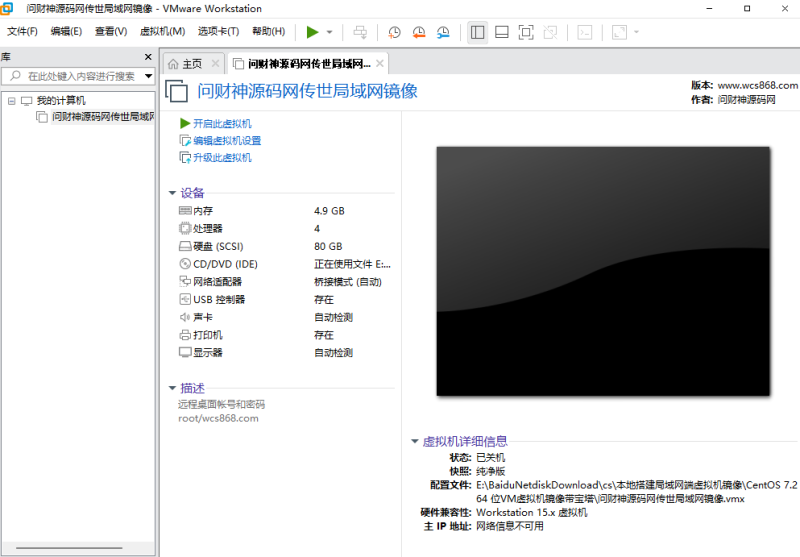Toggle the thumbnail bar view icon
The height and width of the screenshot is (557, 800).
click(502, 32)
